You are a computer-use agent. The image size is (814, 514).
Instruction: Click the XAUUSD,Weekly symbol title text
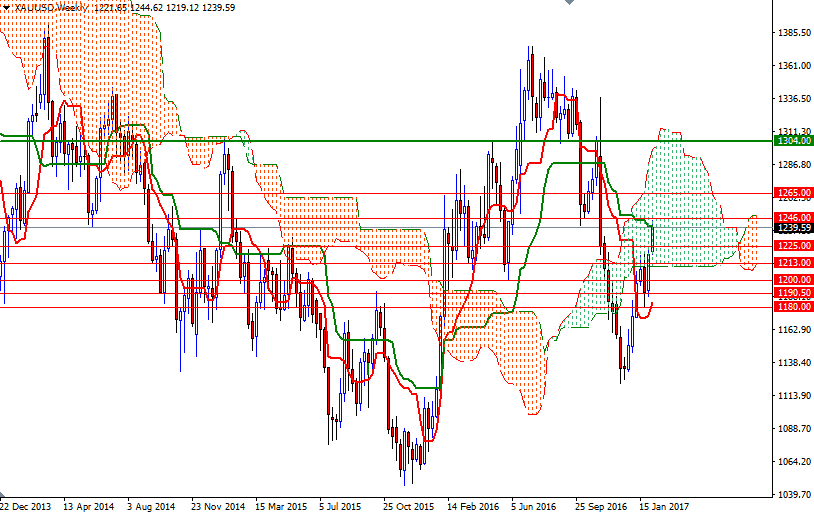coord(50,7)
